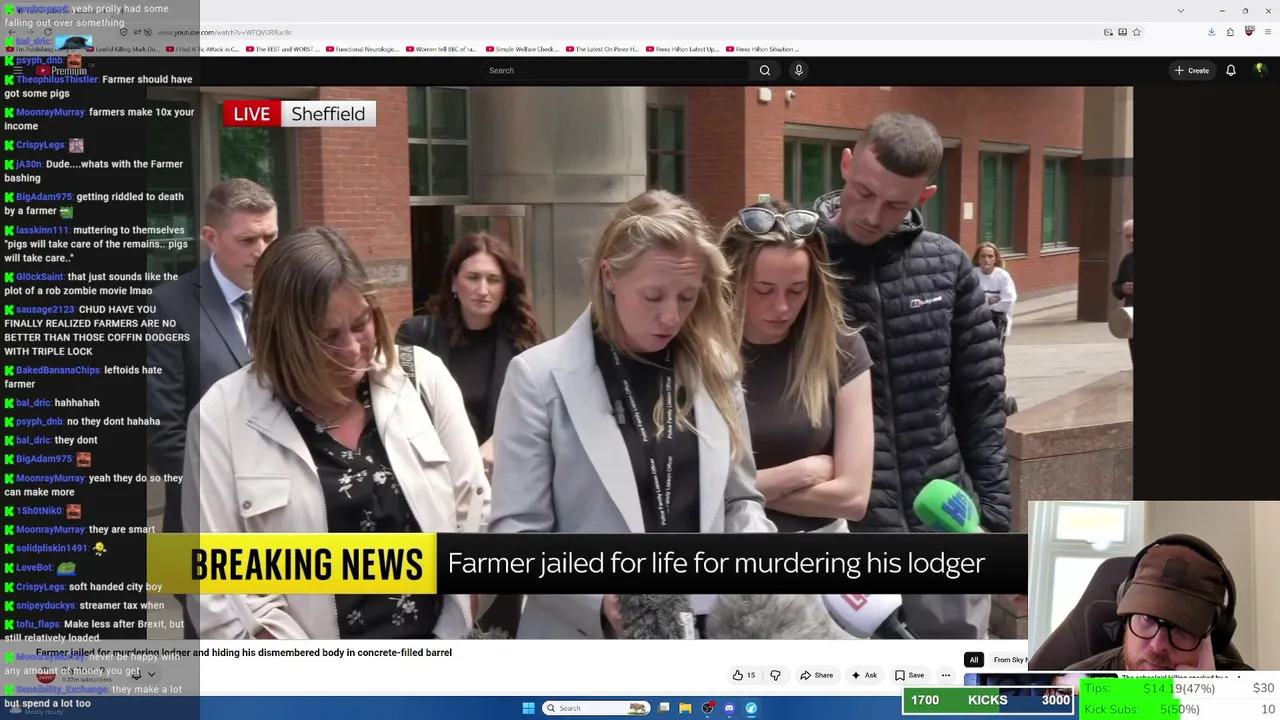
Task: Click the YouTube Premium logo
Action: [x=62, y=70]
